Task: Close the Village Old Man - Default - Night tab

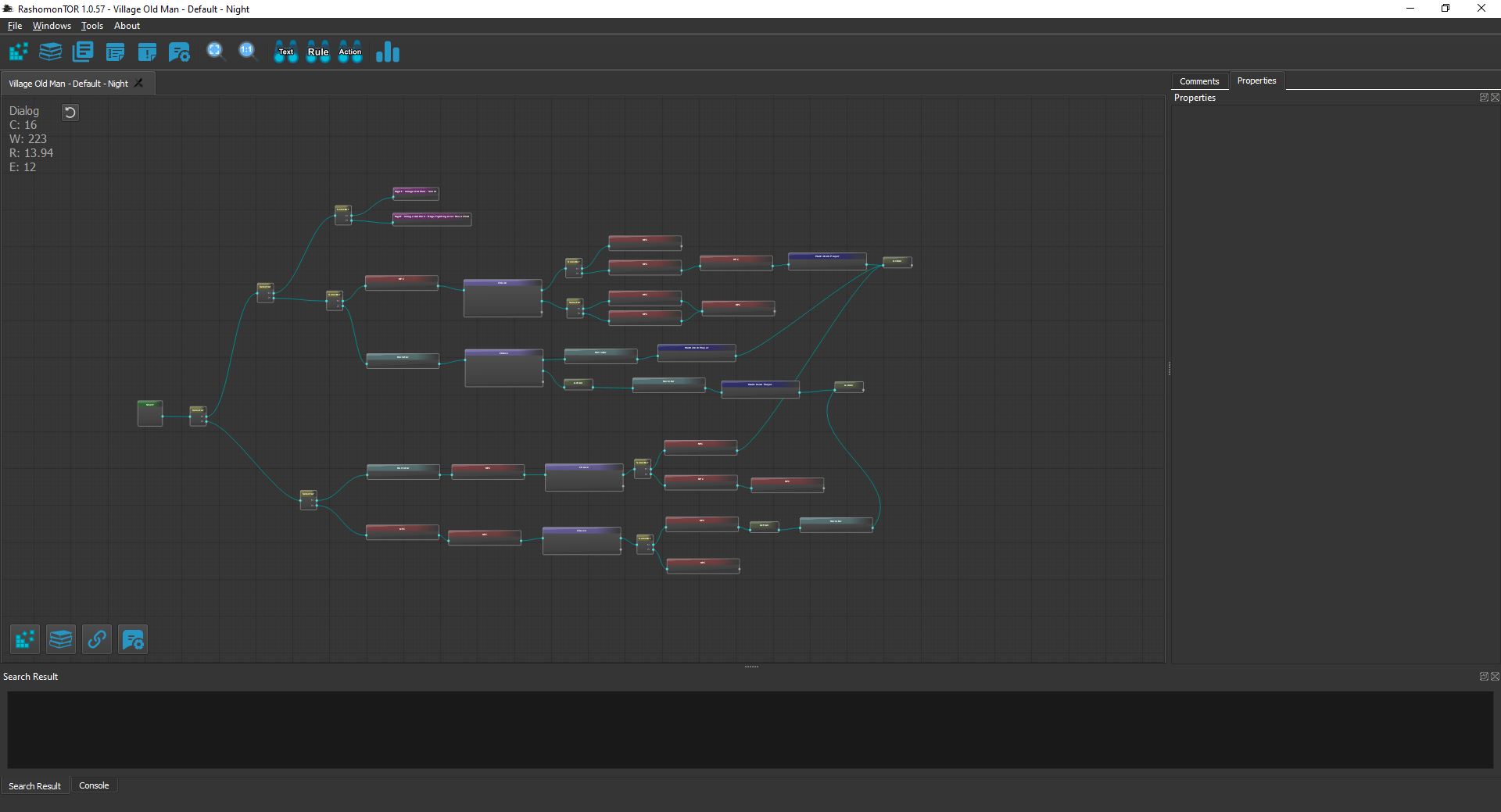Action: (x=139, y=83)
